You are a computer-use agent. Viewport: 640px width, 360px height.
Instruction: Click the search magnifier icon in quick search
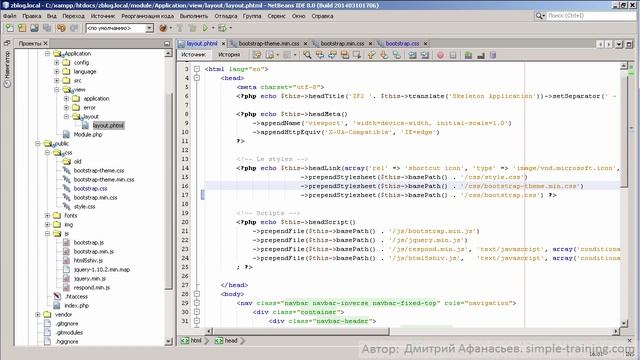[x=539, y=16]
